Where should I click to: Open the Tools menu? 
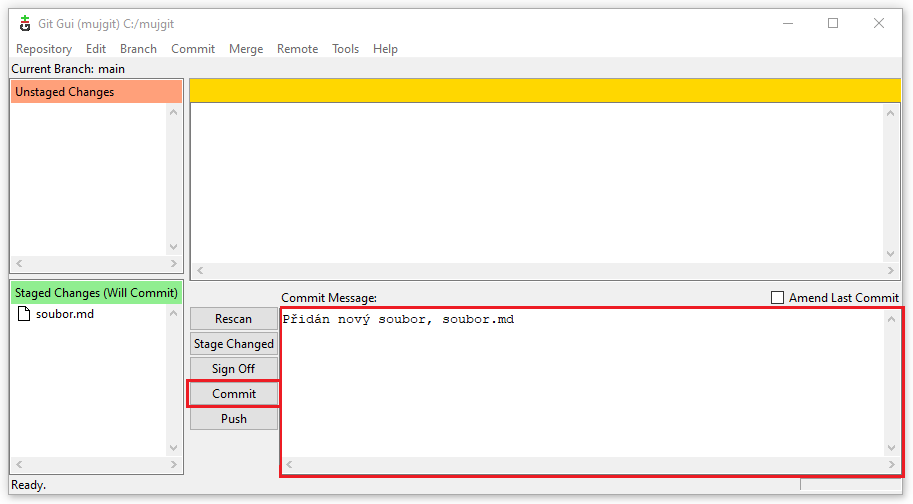tap(345, 49)
